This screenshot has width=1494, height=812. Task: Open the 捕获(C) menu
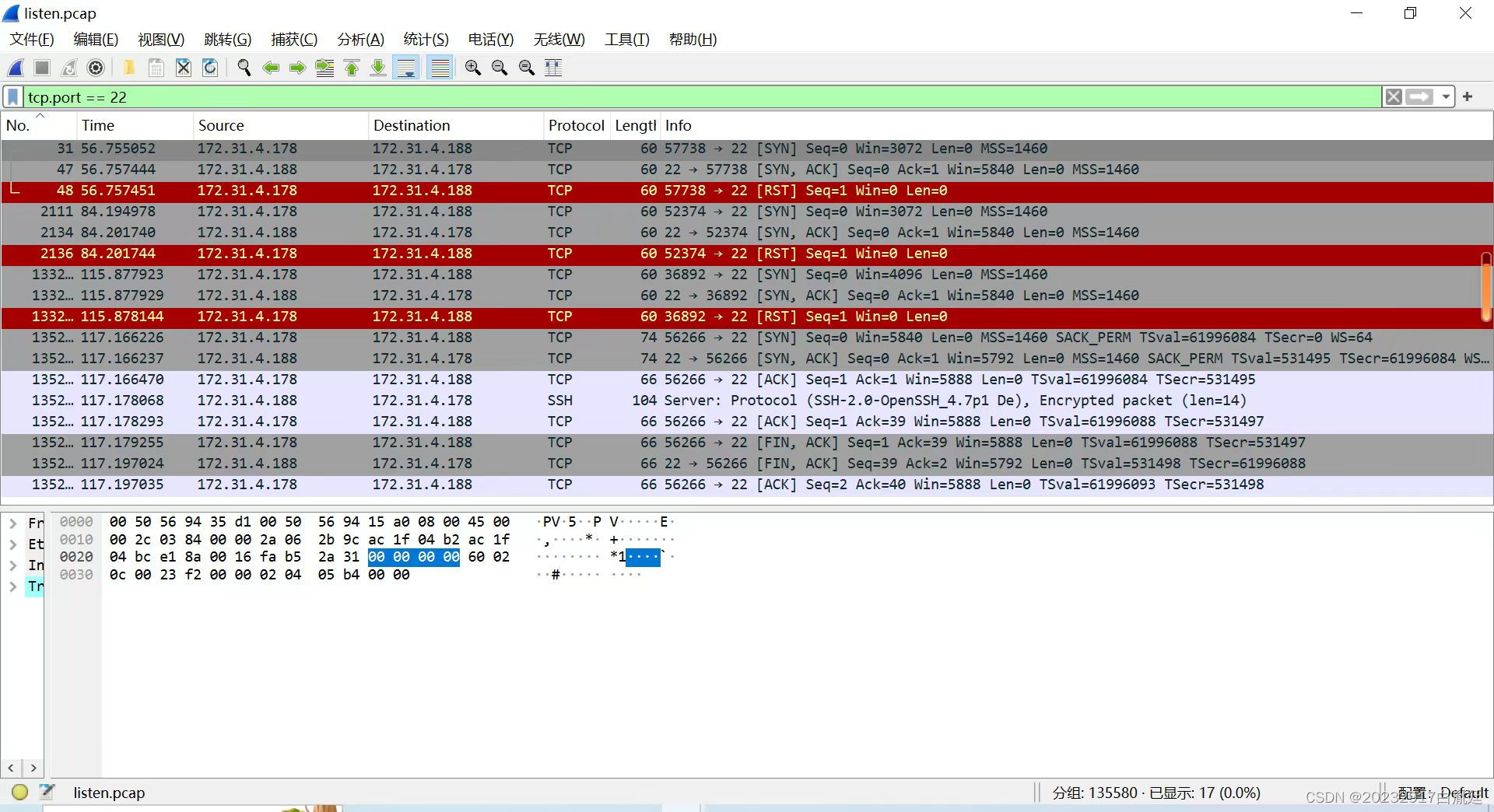coord(294,39)
